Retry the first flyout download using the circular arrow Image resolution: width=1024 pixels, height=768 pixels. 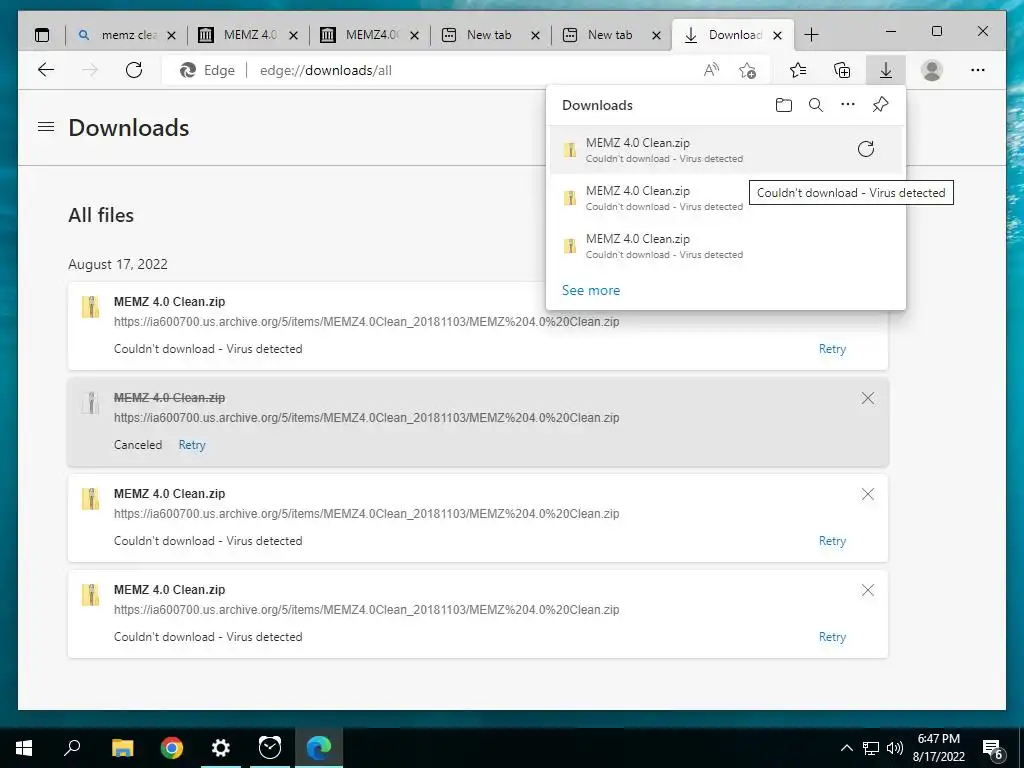pyautogui.click(x=866, y=149)
